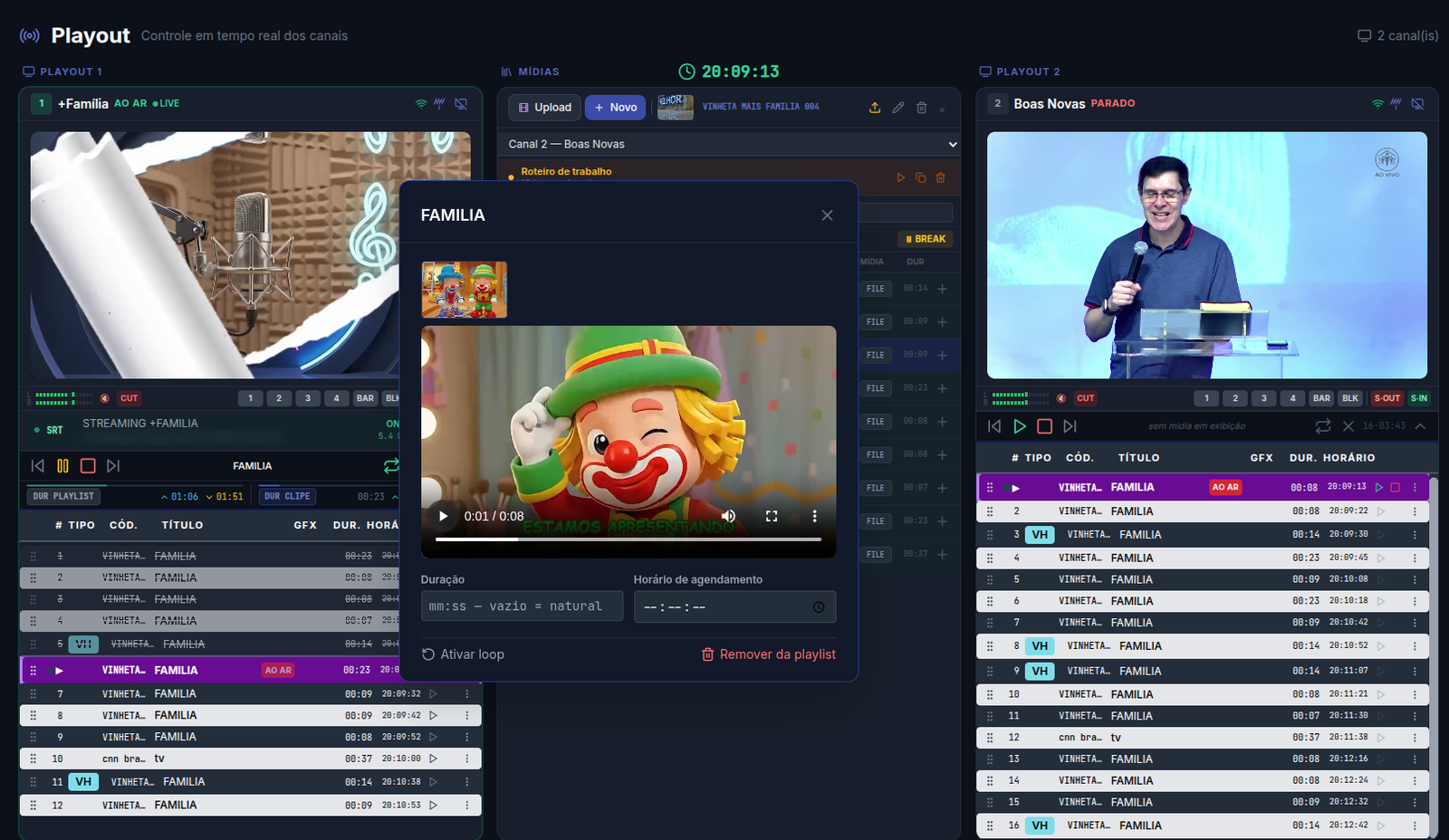Seek the video preview progress bar
The width and height of the screenshot is (1449, 840).
(x=629, y=539)
